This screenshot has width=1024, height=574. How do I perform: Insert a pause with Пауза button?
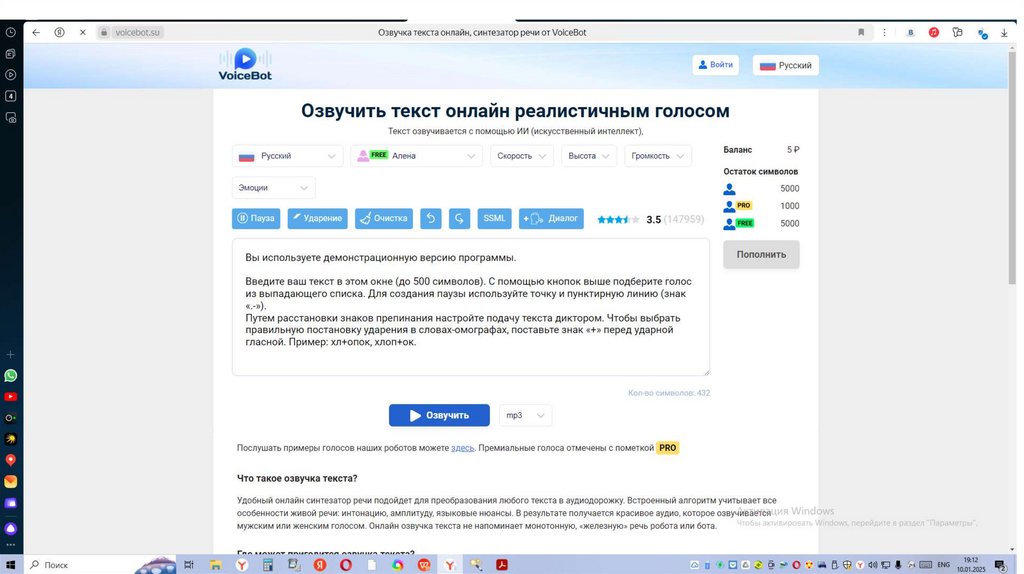click(256, 218)
